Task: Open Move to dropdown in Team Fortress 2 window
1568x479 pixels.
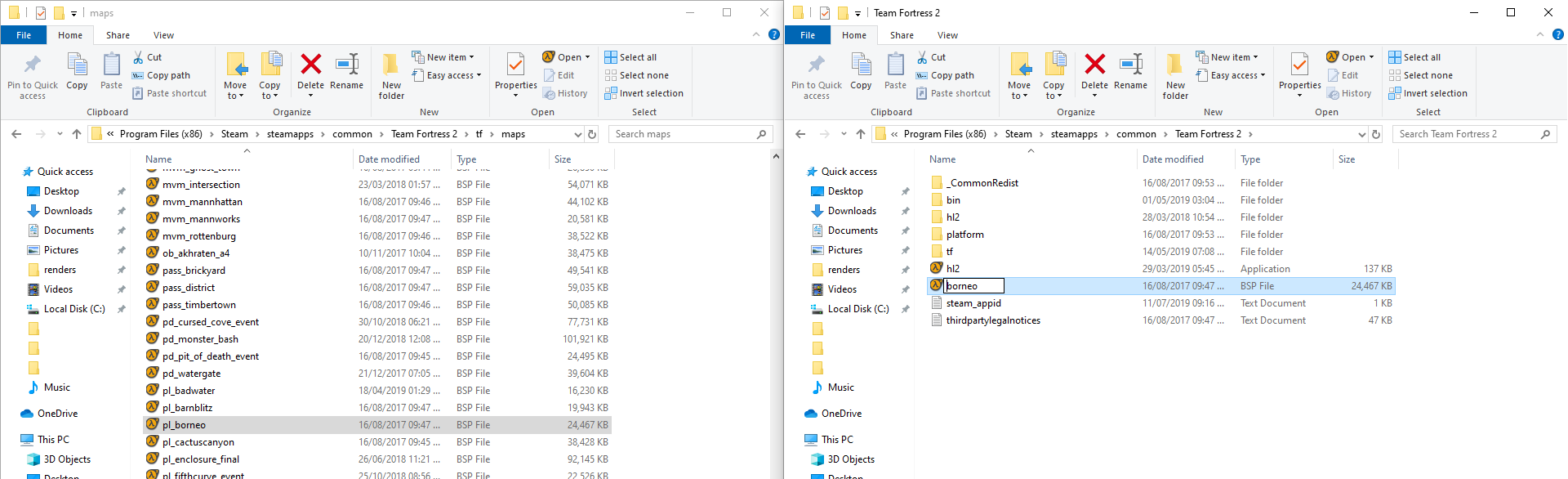Action: [x=1019, y=91]
